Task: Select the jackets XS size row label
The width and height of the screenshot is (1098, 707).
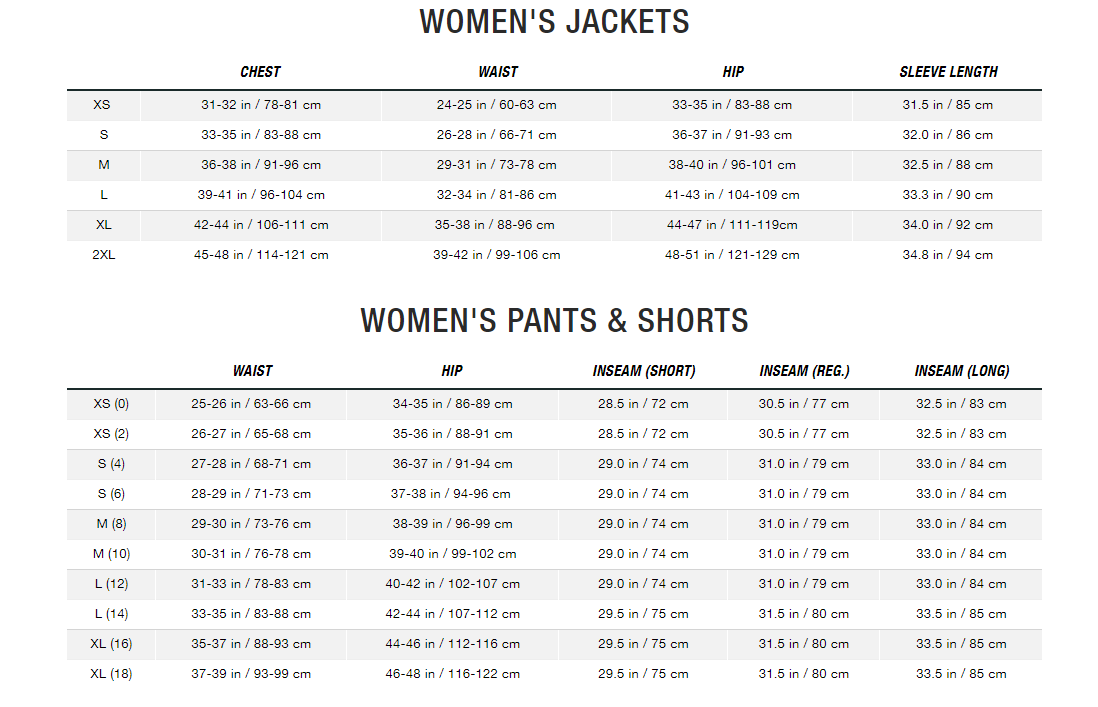Action: tap(102, 105)
